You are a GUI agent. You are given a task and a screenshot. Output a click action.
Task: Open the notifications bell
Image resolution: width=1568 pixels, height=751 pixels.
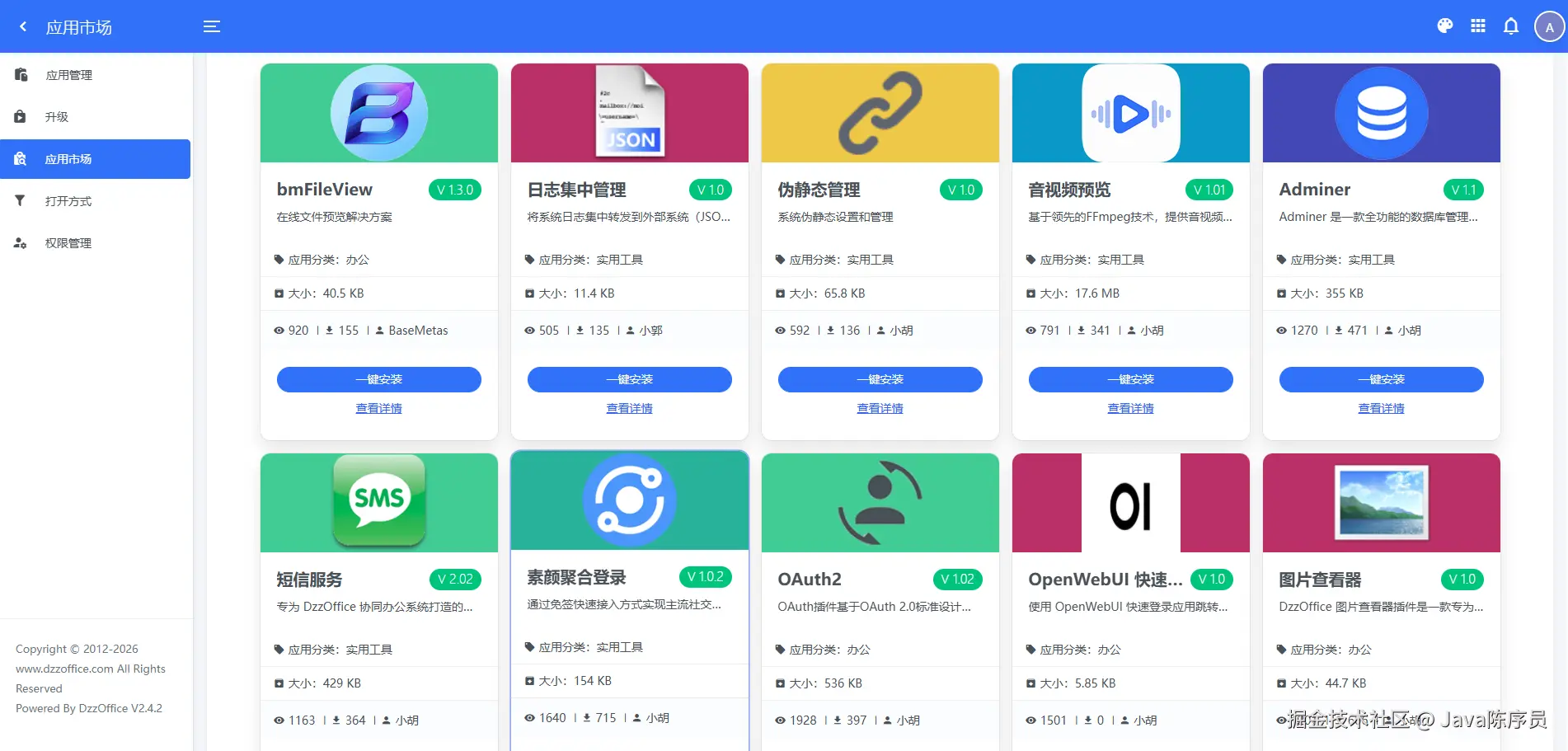[1511, 26]
